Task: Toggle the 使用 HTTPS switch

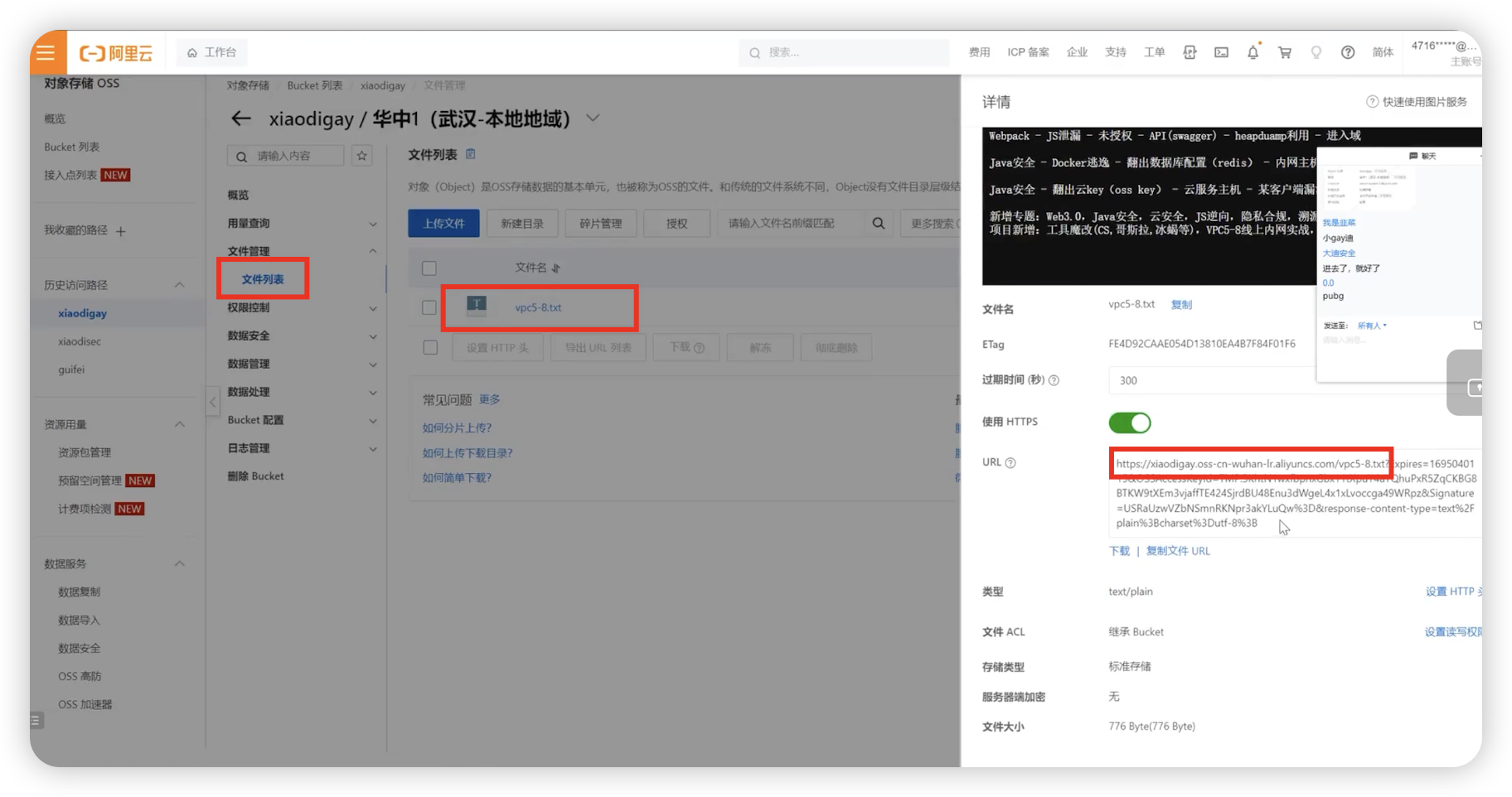Action: click(x=1130, y=423)
